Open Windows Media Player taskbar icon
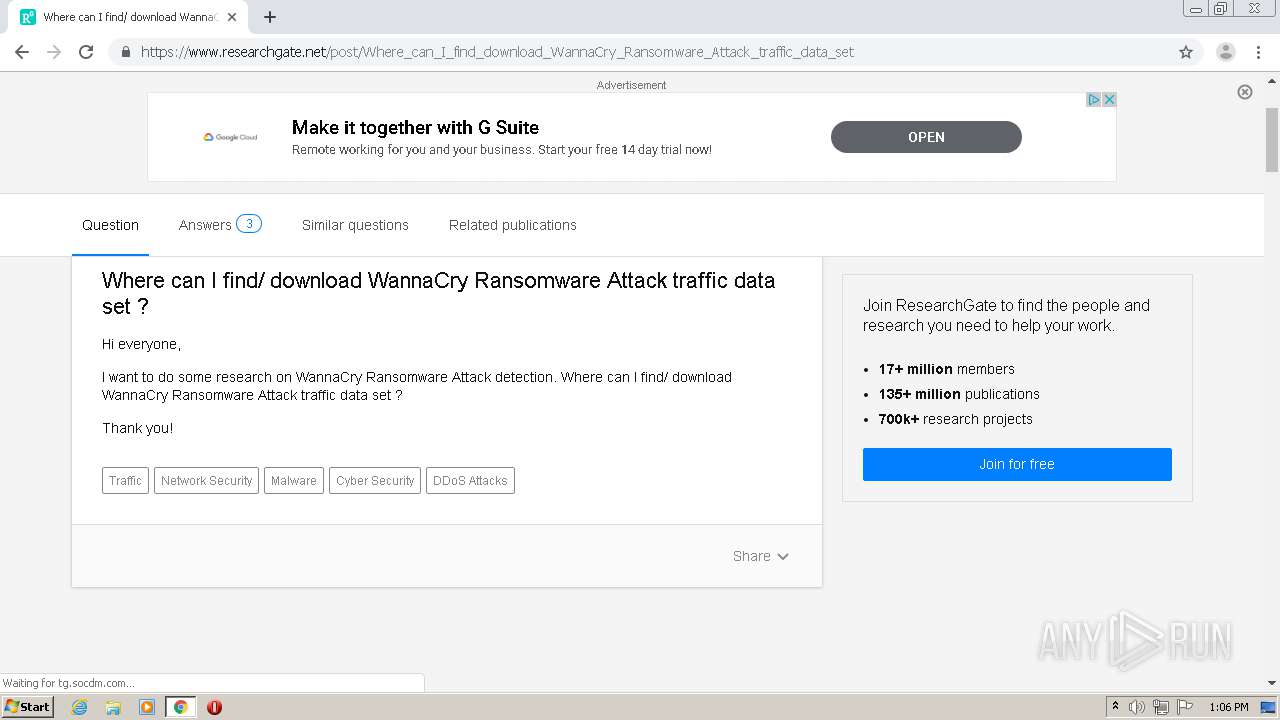 pos(147,707)
